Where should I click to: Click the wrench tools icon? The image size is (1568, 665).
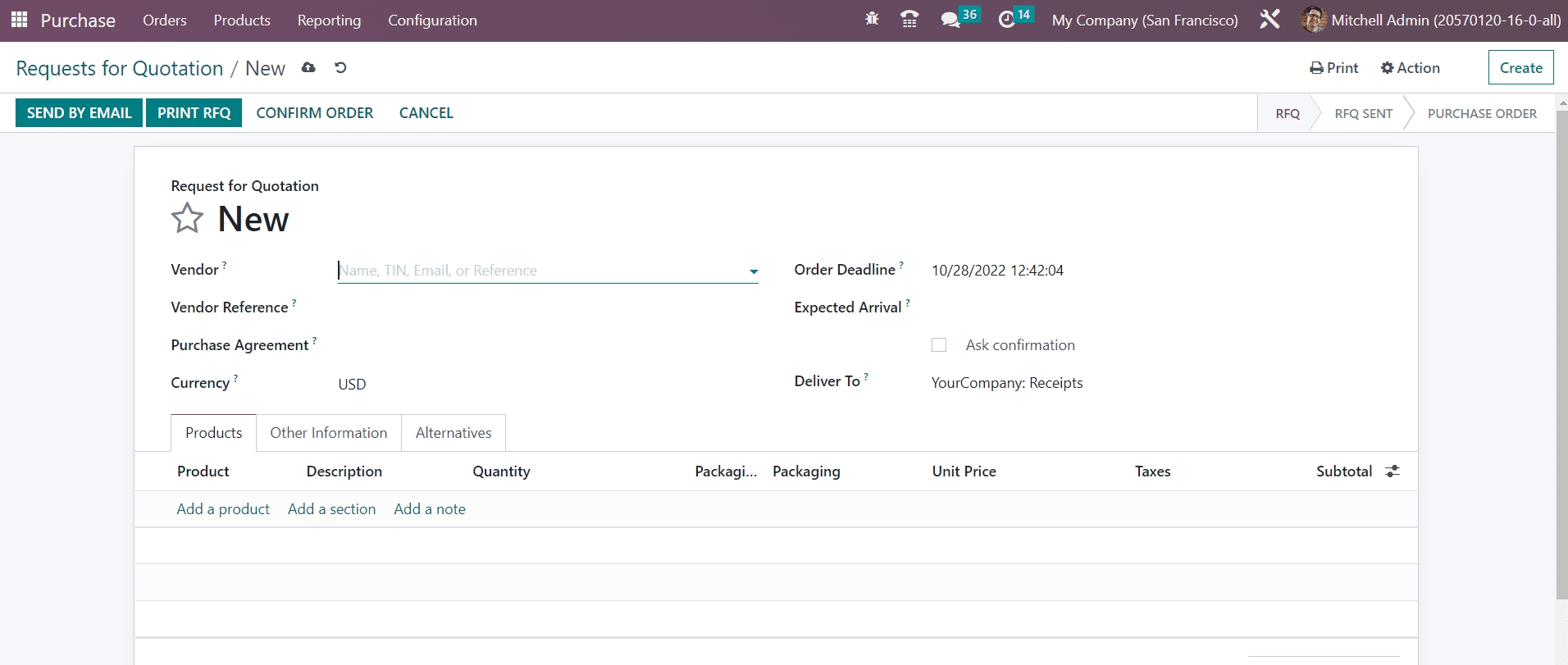[1269, 20]
